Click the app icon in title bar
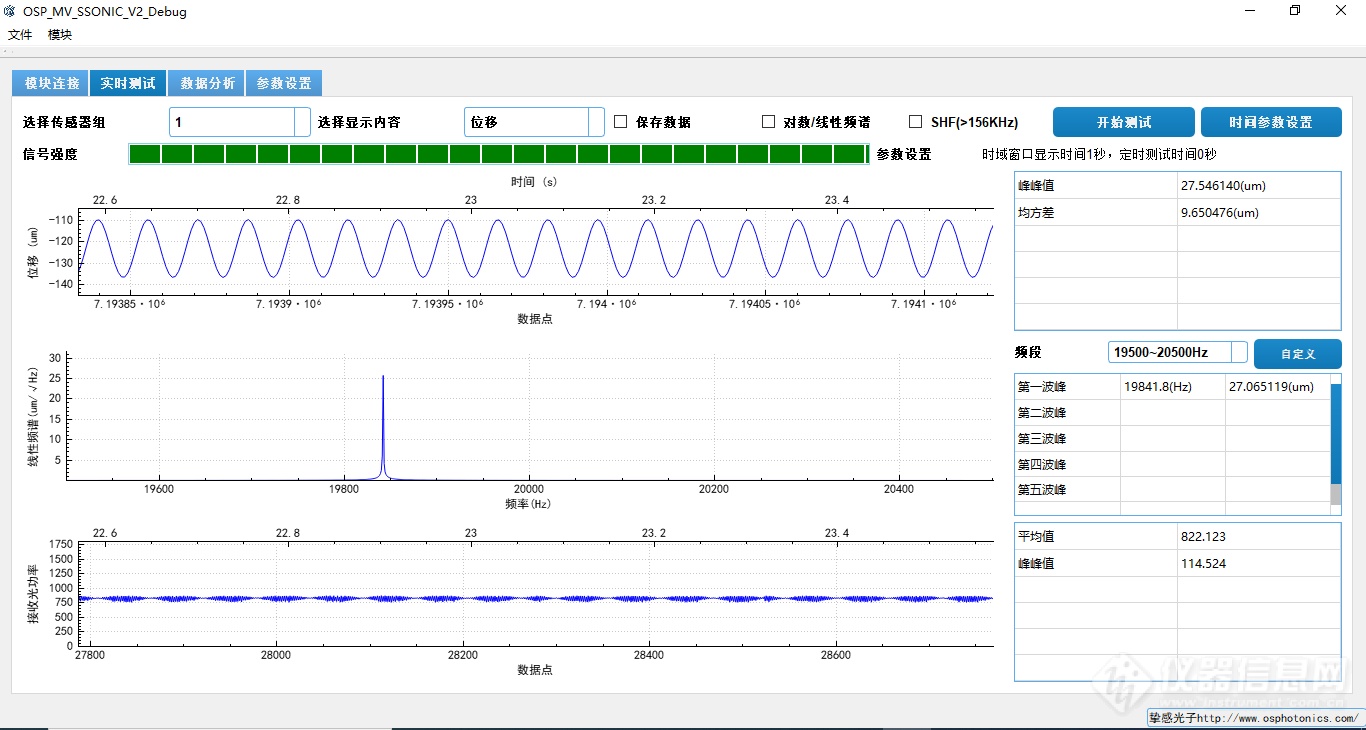This screenshot has width=1366, height=730. pyautogui.click(x=10, y=12)
